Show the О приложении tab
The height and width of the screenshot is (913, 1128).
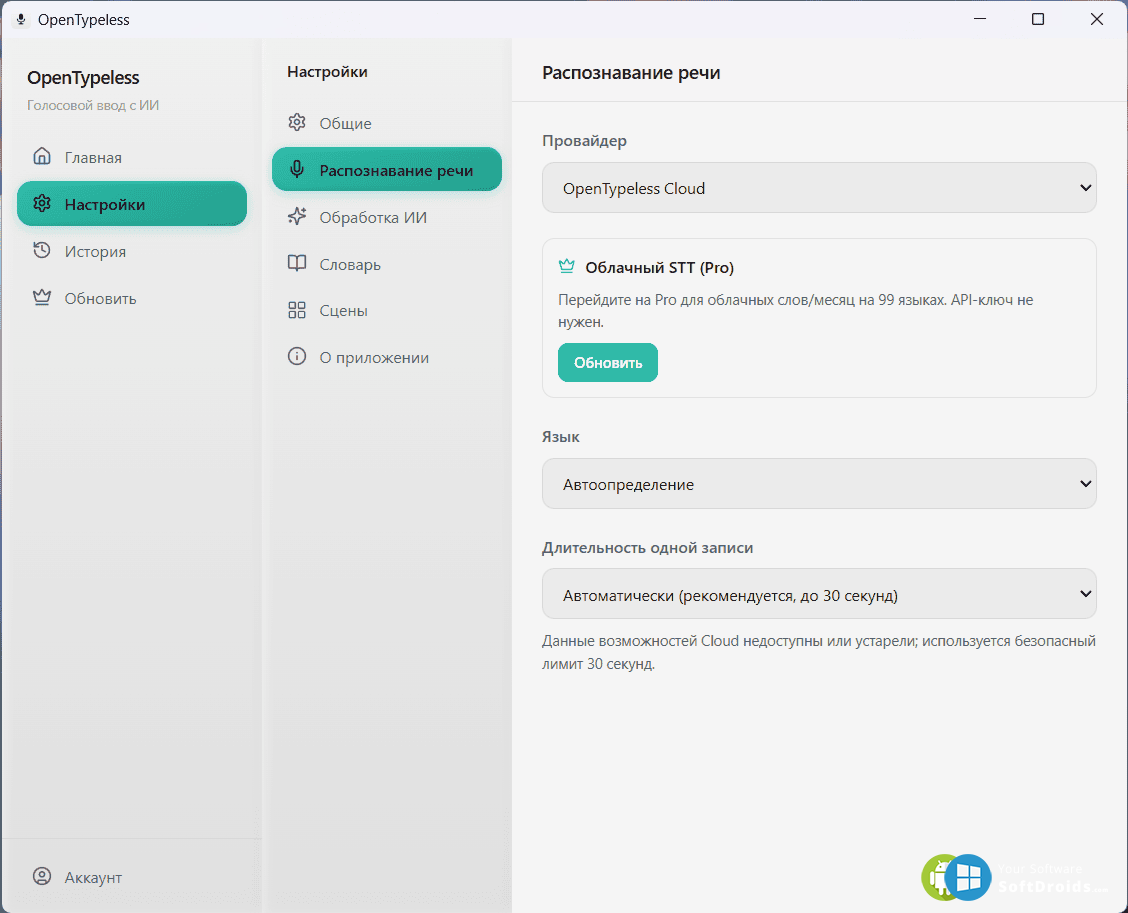click(386, 358)
